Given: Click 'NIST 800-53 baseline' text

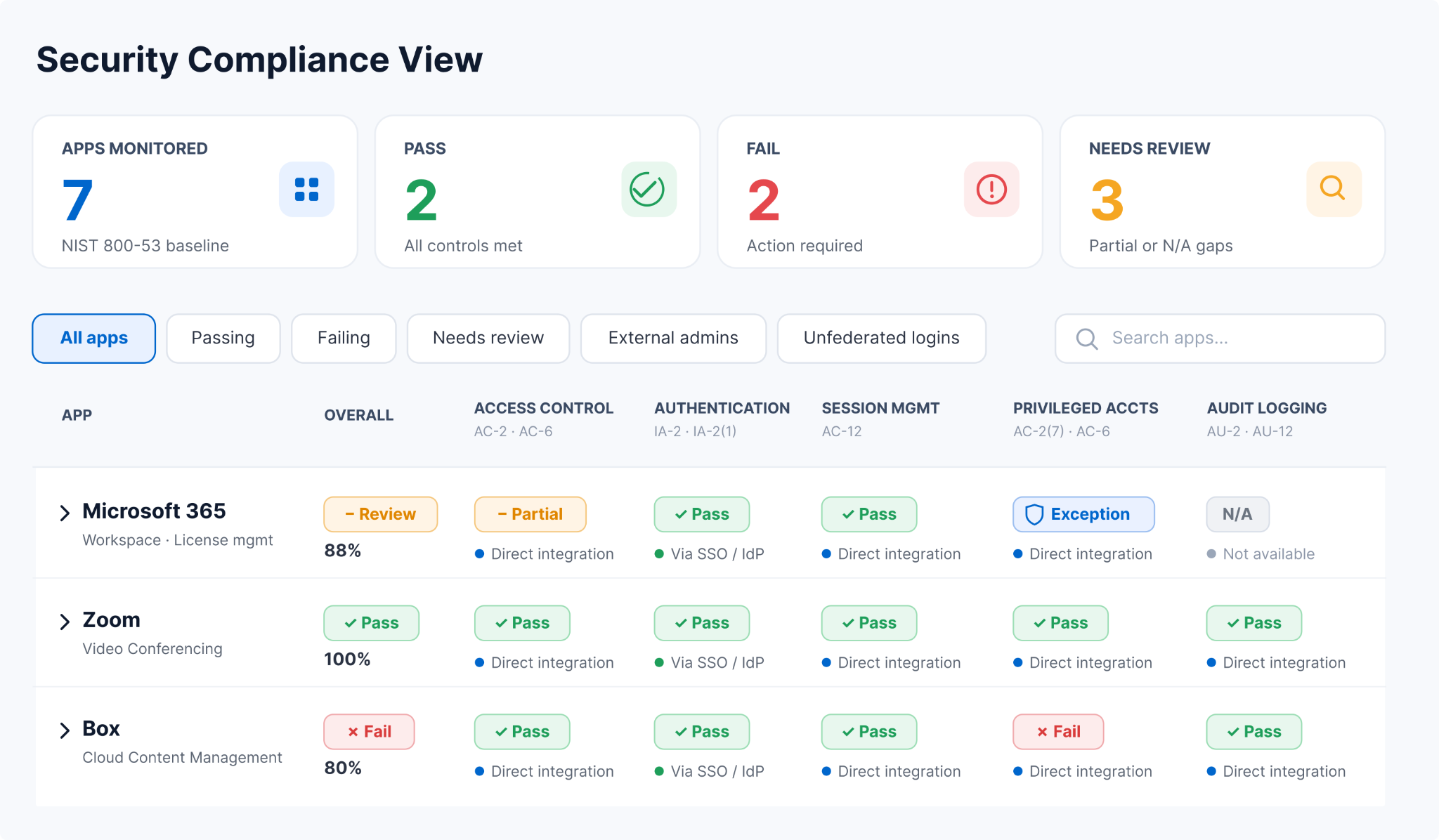Looking at the screenshot, I should tap(145, 246).
